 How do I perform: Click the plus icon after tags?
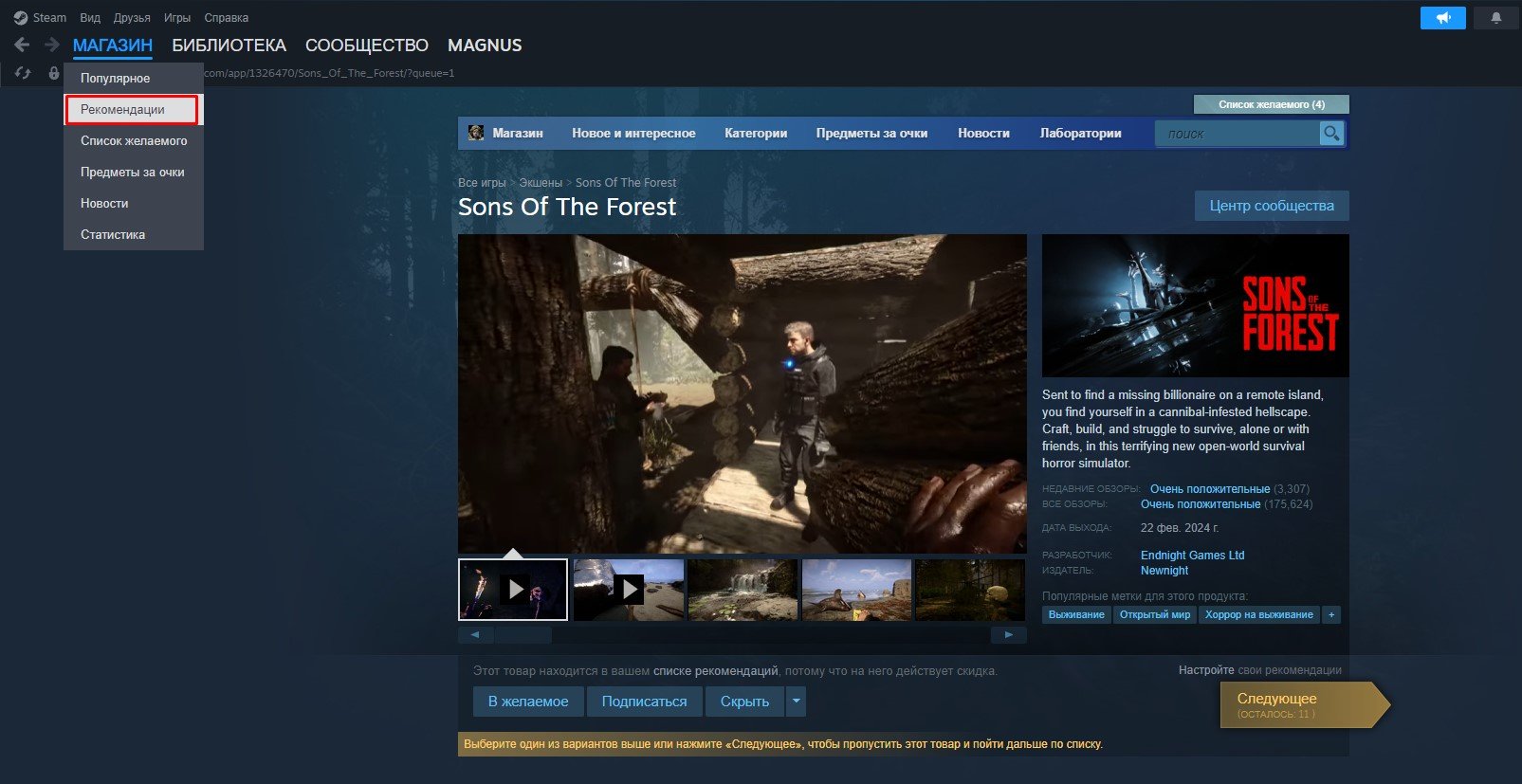1331,614
